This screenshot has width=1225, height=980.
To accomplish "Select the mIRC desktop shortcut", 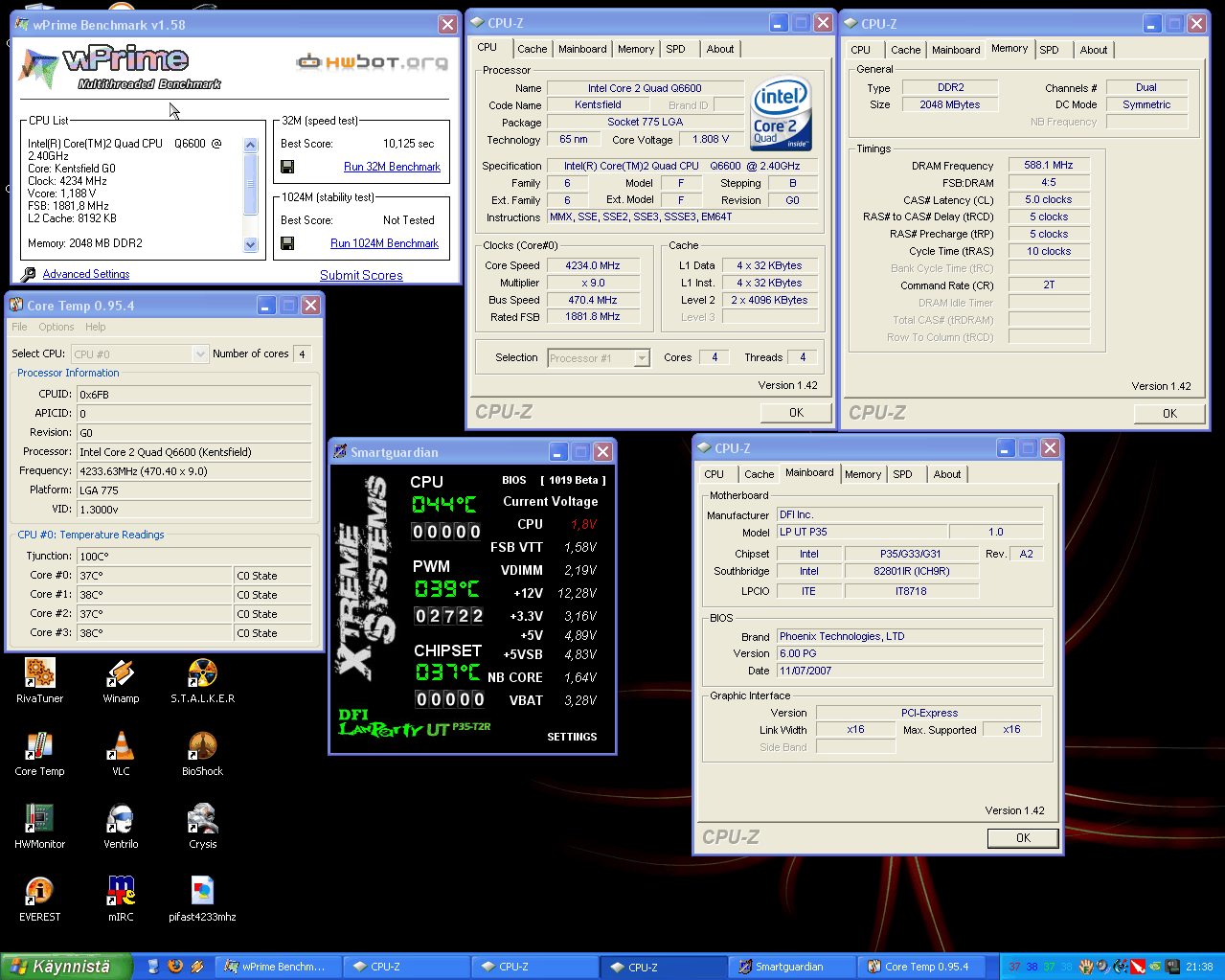I will pos(121,891).
